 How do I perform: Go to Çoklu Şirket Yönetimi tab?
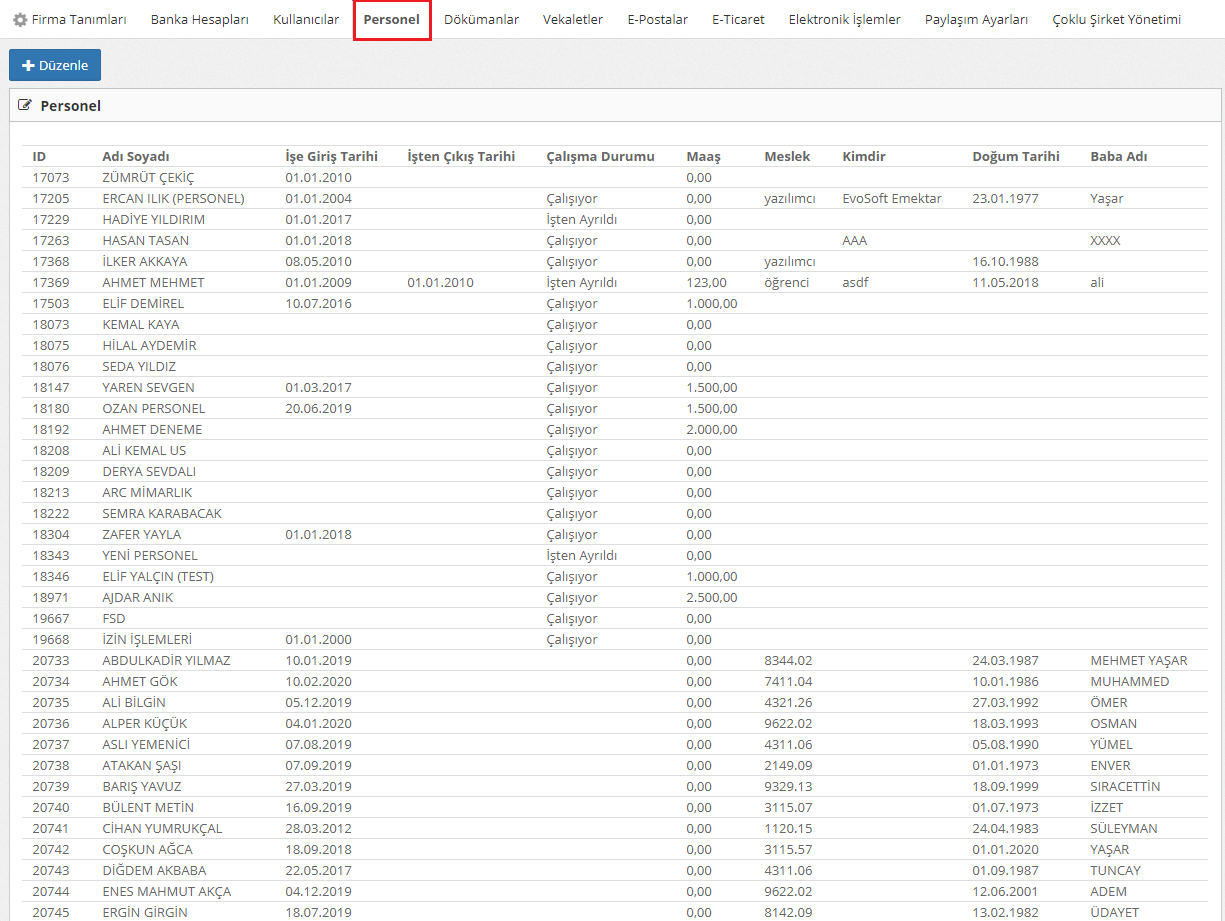(x=1116, y=20)
